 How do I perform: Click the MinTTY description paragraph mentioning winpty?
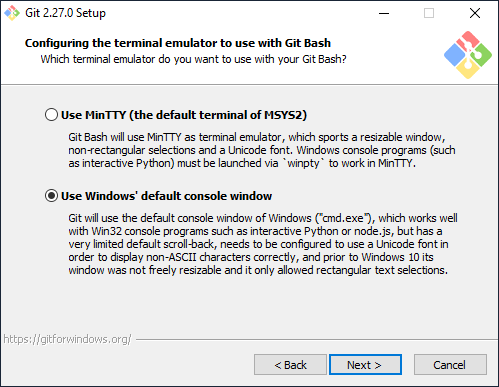[x=262, y=150]
